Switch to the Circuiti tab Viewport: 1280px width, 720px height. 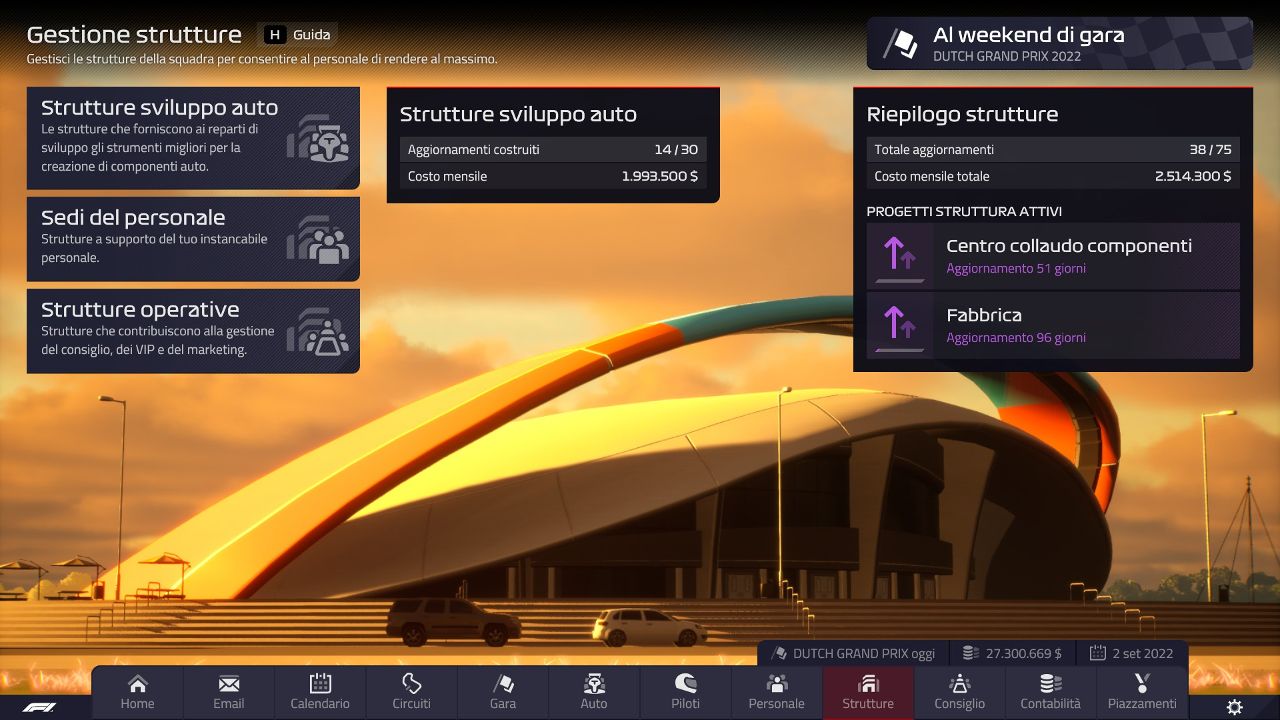click(411, 692)
